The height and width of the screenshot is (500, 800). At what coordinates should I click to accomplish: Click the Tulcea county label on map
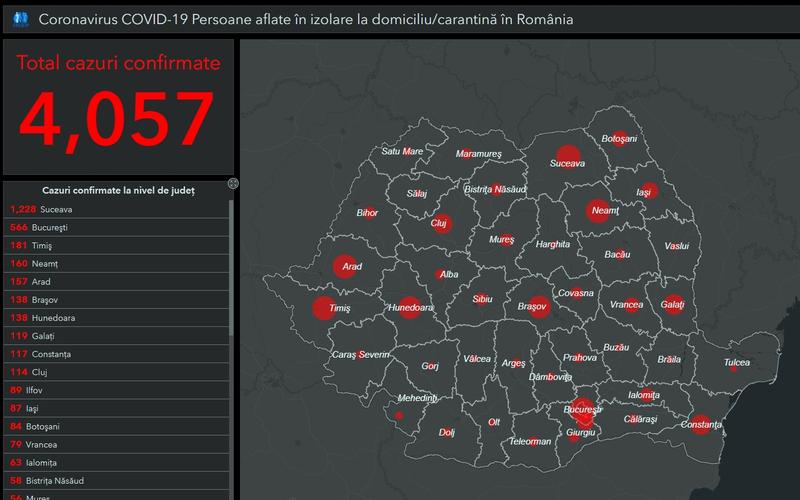click(737, 362)
